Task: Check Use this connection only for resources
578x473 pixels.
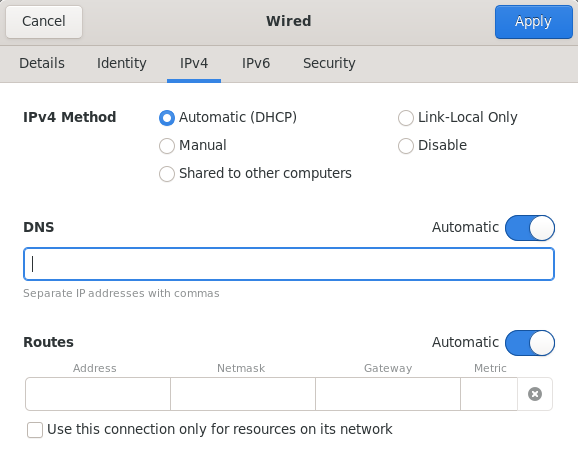Action: click(35, 430)
